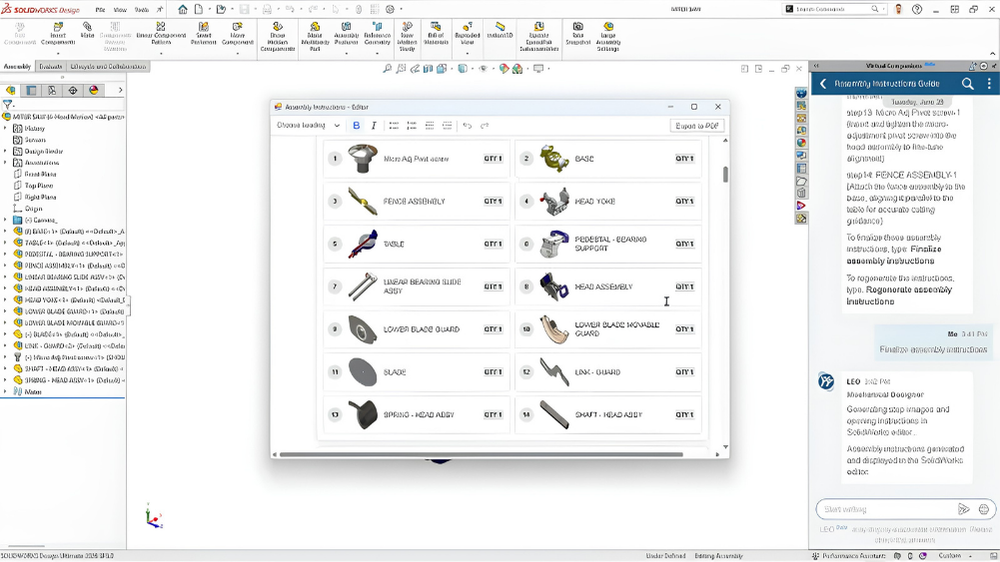
Task: Switch to Lifecycle and Collaboration tab
Action: tap(108, 66)
